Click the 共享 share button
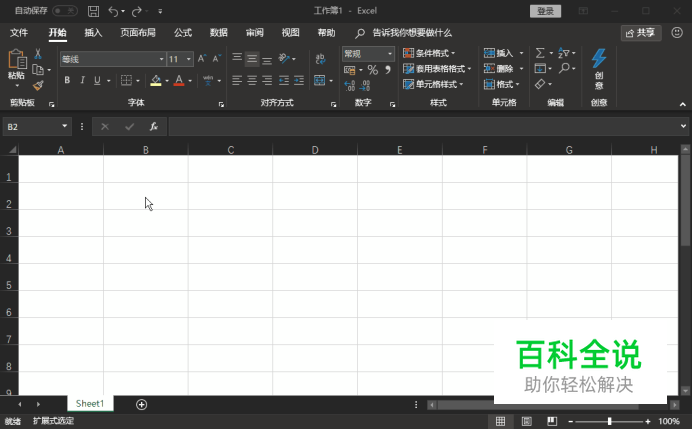 pos(641,32)
